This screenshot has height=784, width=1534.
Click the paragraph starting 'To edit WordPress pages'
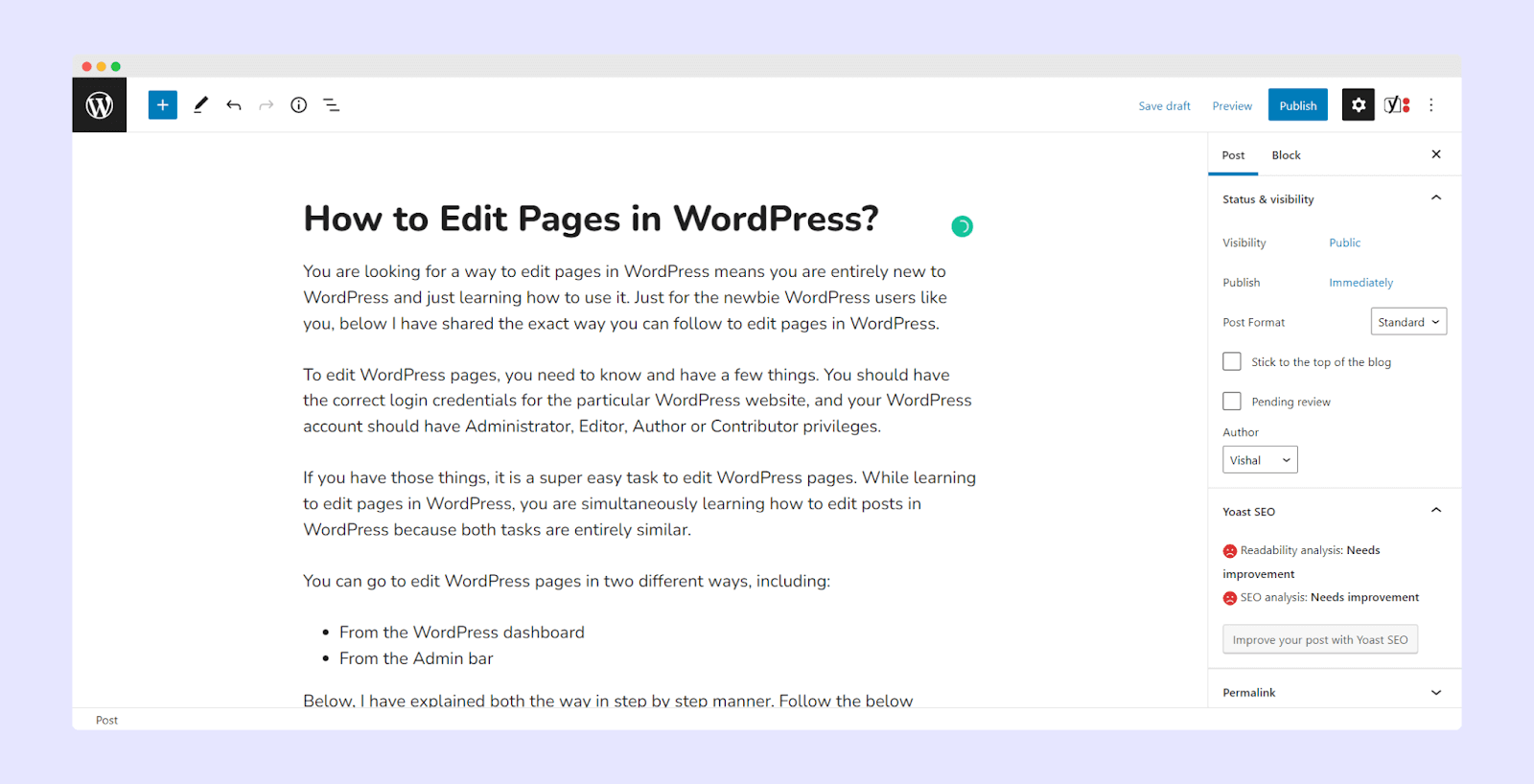pos(638,401)
